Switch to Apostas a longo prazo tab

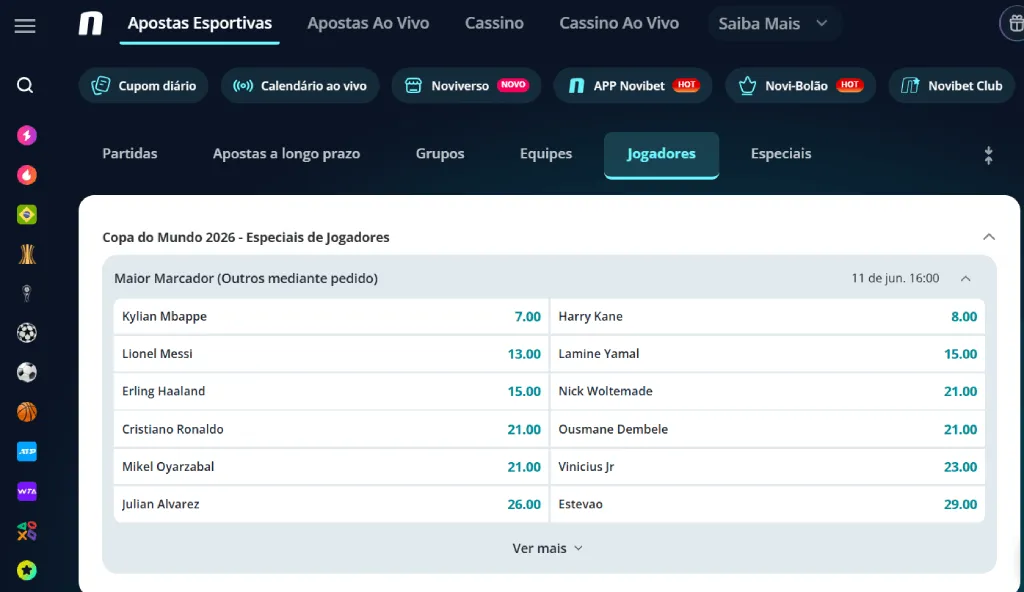(x=287, y=154)
